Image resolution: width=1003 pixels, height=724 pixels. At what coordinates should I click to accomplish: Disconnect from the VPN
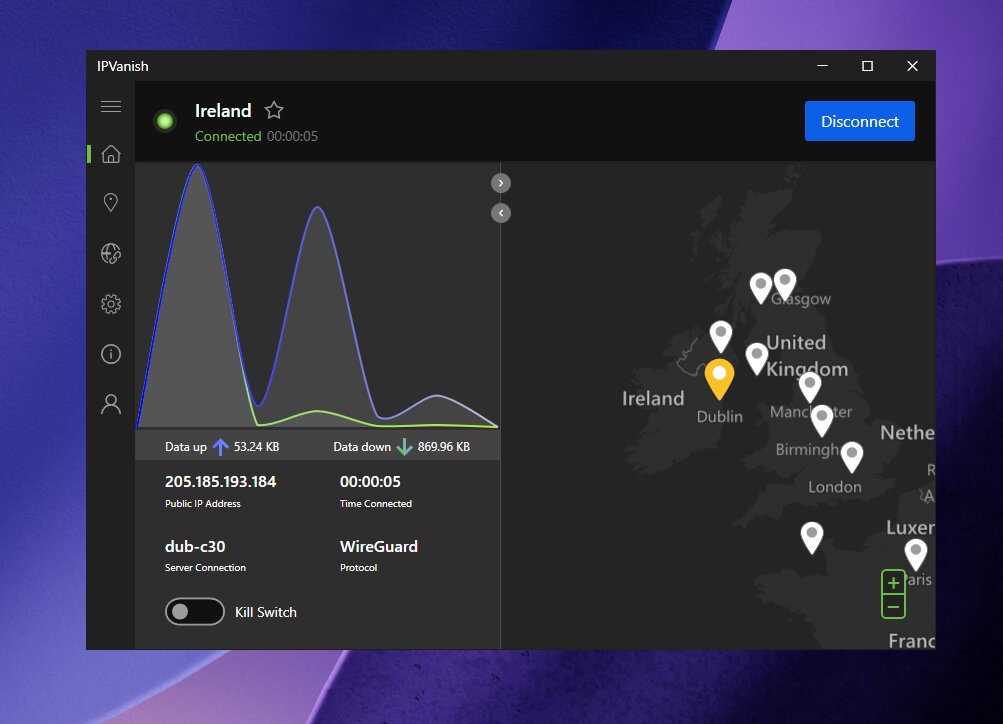(x=860, y=121)
